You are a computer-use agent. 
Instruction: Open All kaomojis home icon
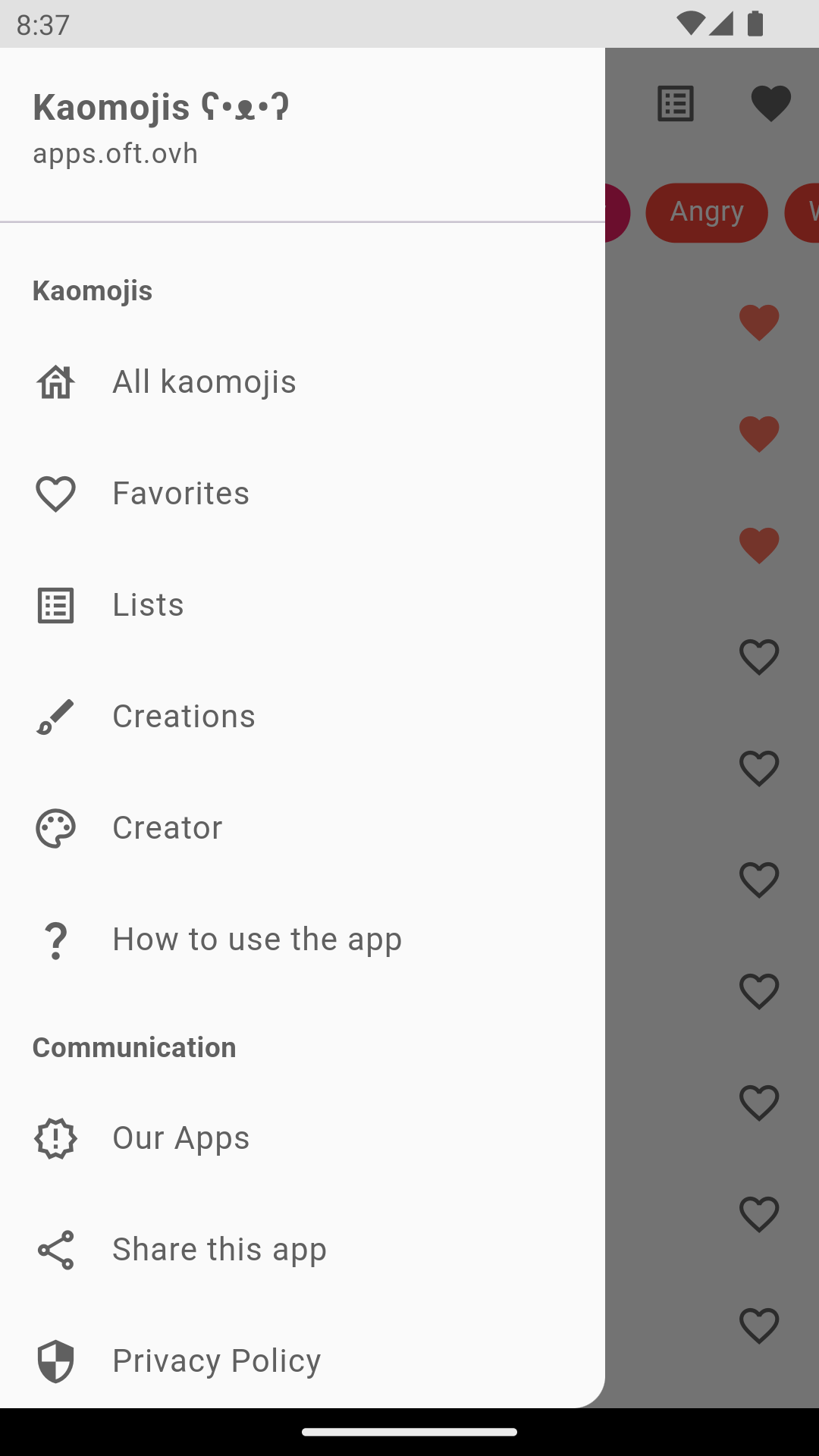coord(55,381)
